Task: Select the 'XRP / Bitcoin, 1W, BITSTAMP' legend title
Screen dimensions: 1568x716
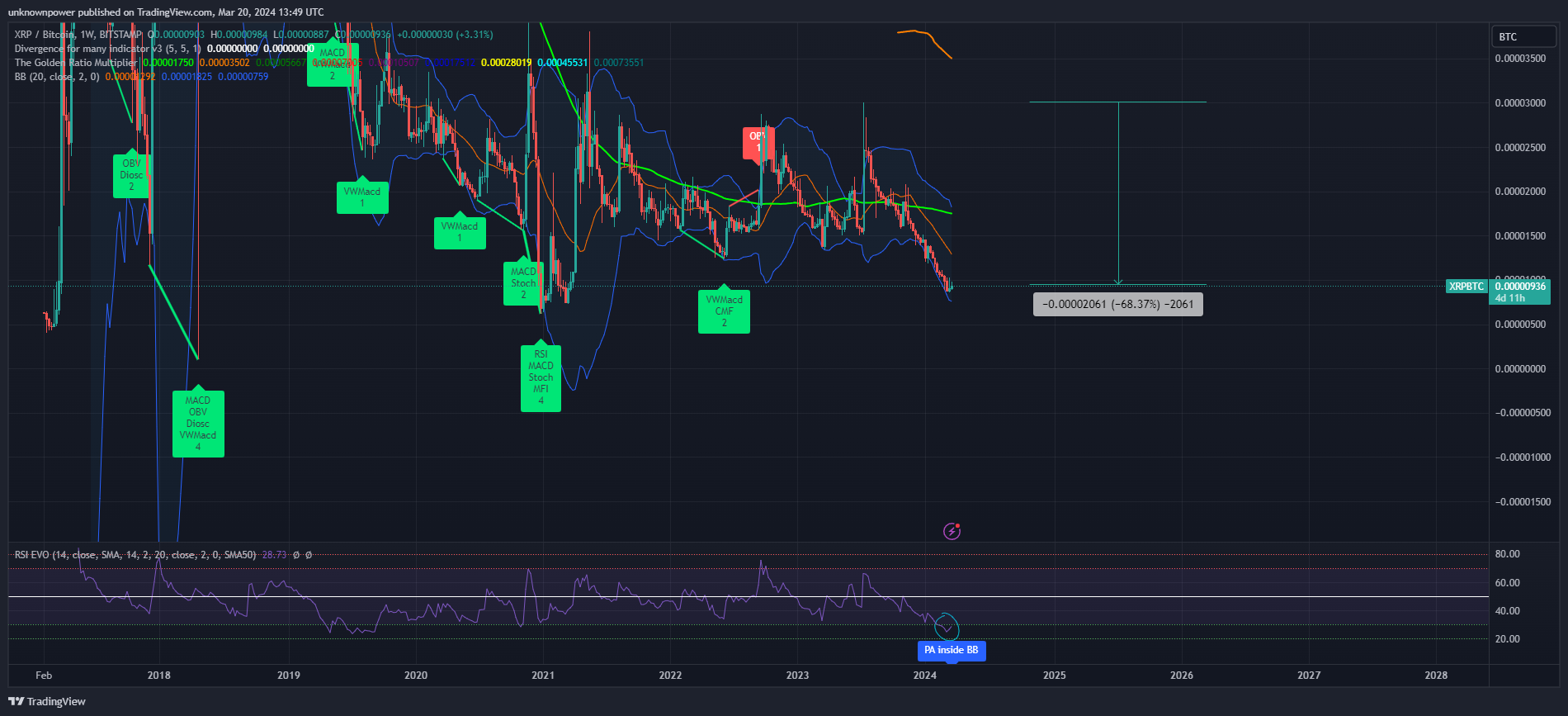Action: [78, 35]
